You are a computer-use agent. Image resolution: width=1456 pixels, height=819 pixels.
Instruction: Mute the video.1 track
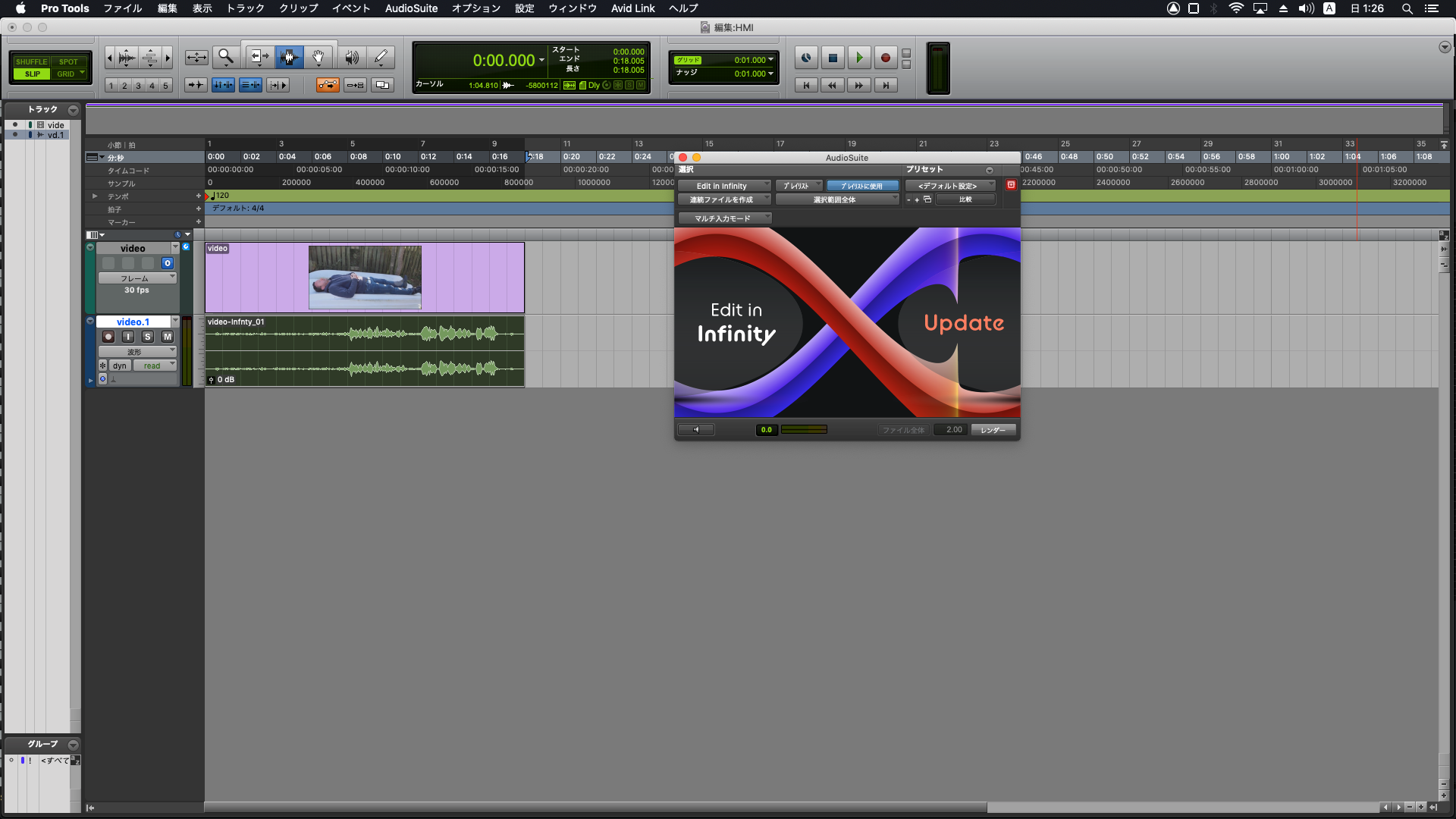168,337
